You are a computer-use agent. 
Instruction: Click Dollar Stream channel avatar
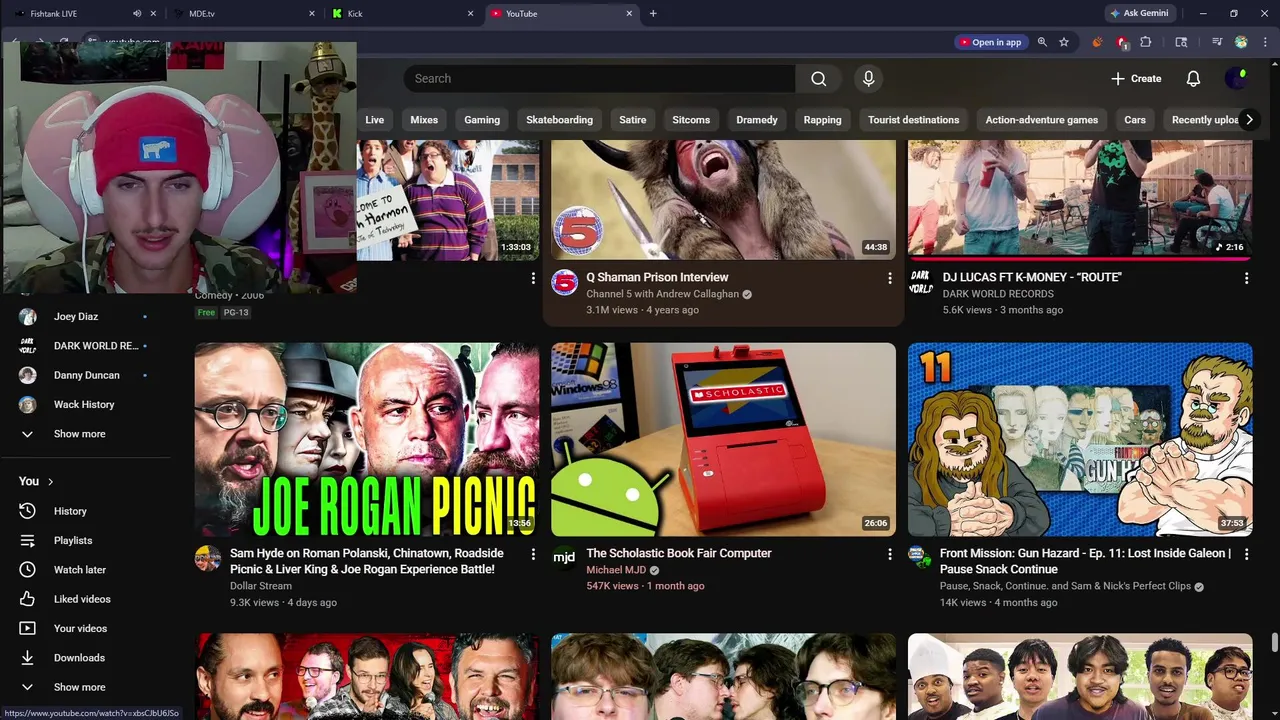[208, 557]
